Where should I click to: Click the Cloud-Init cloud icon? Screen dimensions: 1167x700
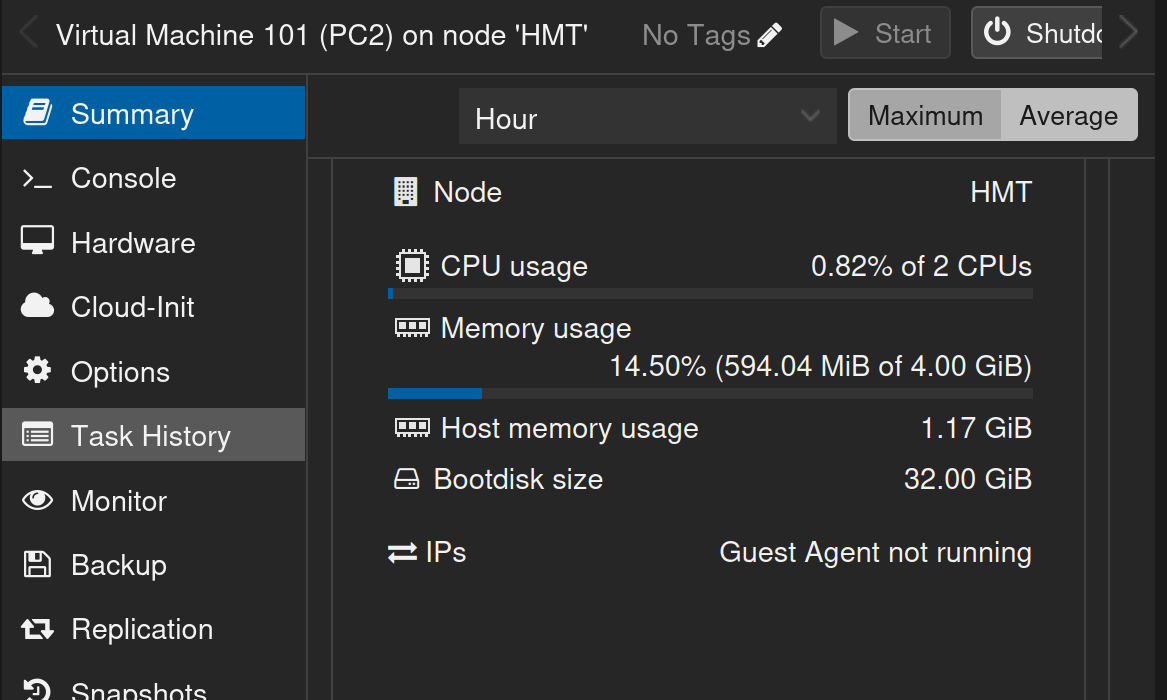[x=37, y=305]
